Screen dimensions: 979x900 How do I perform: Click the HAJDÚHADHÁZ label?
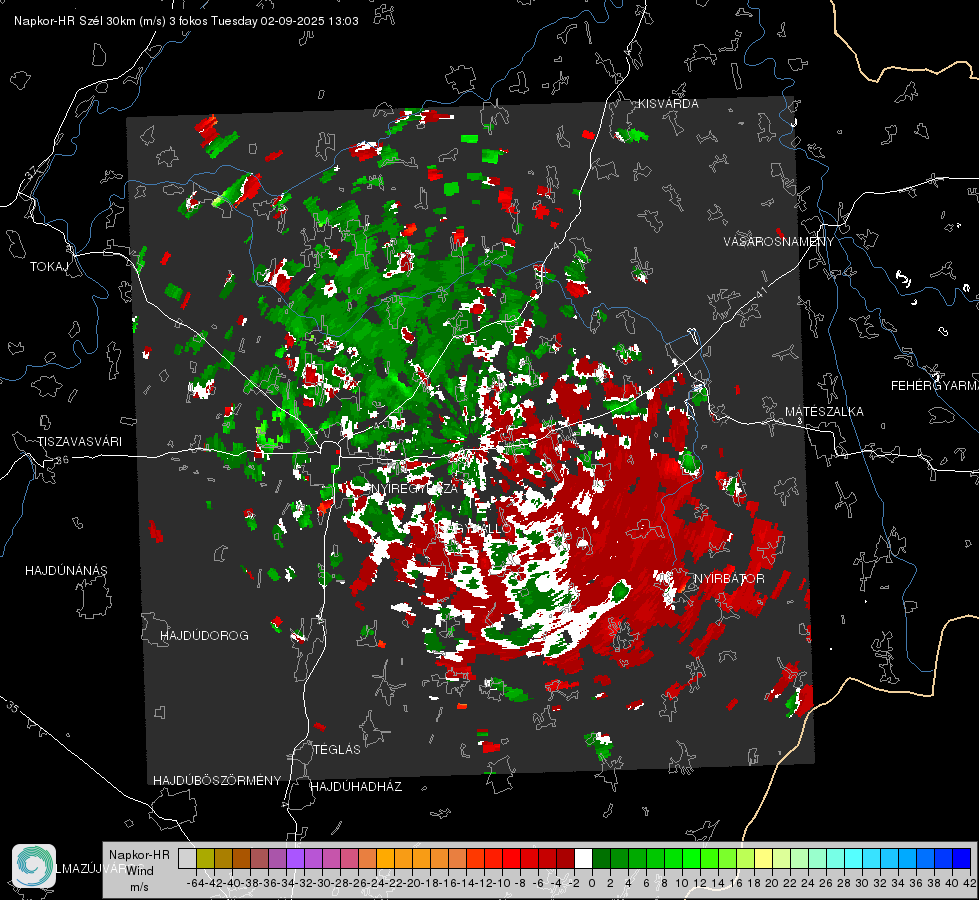(x=356, y=787)
